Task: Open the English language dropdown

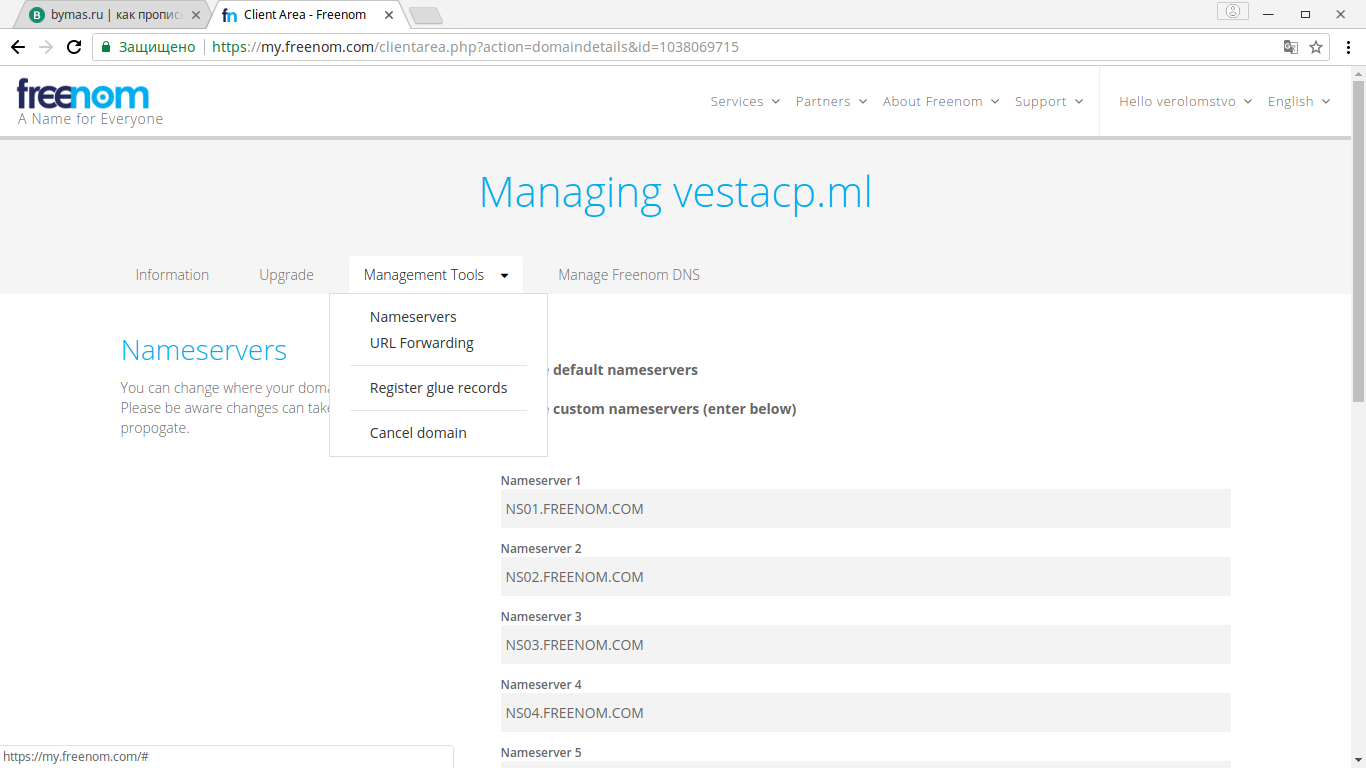Action: 1298,102
